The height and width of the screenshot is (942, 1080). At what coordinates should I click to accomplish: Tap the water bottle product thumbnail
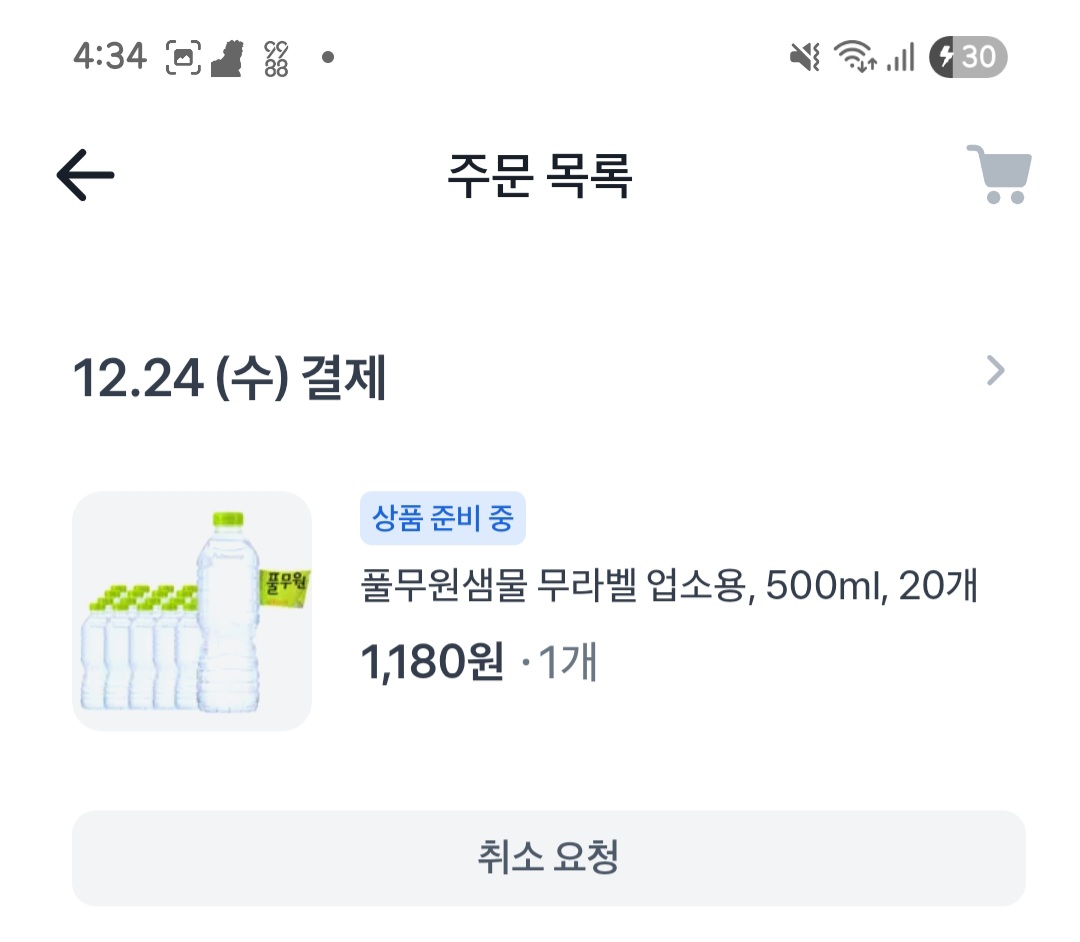click(x=192, y=611)
